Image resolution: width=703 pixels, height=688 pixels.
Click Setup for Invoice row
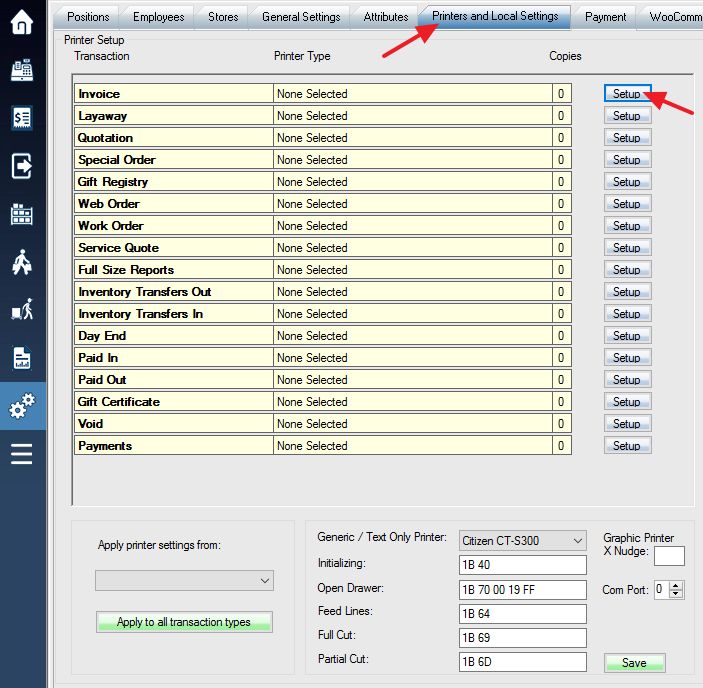click(x=627, y=93)
